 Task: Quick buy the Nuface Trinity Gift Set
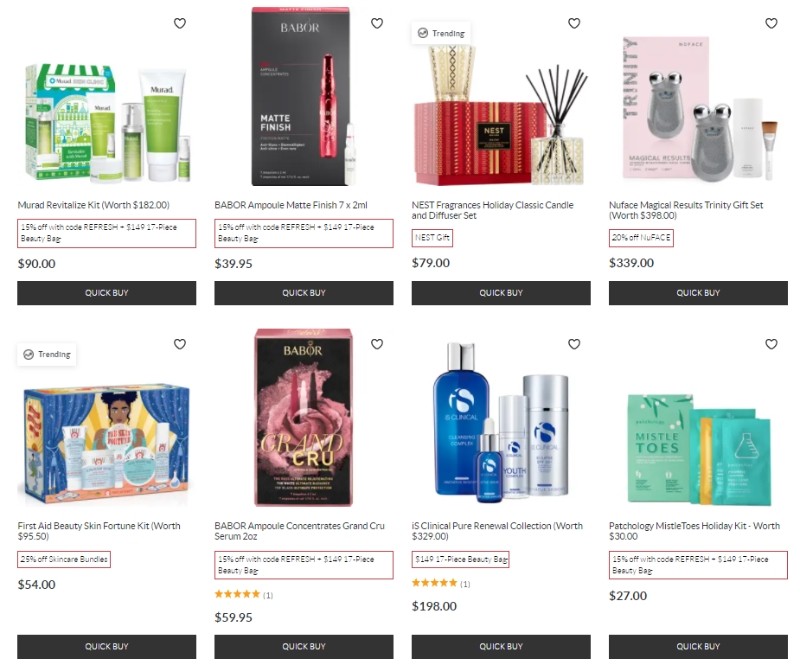tap(698, 293)
